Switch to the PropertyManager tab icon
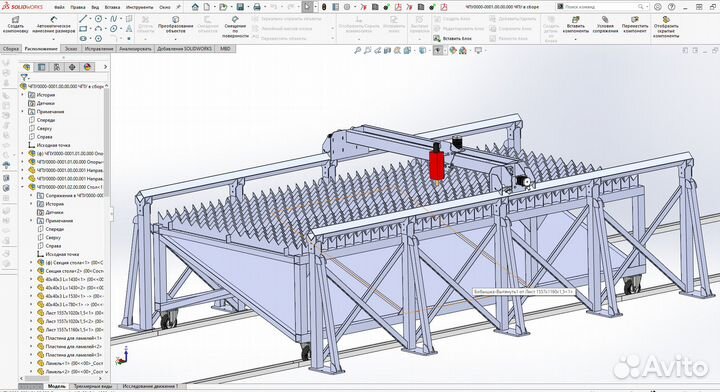Viewport: 720px width, 392px height. click(x=42, y=67)
